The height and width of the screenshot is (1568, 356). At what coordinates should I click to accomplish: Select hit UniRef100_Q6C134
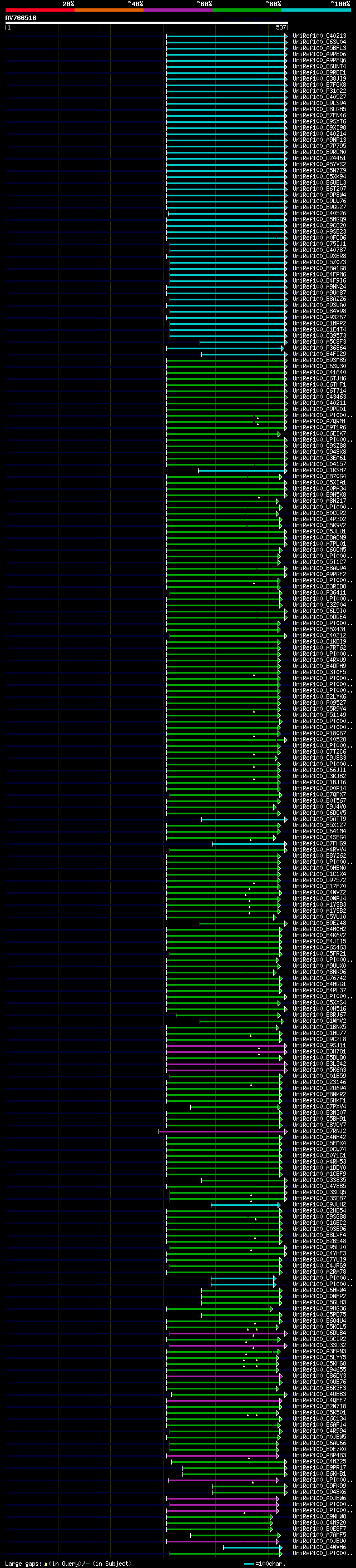point(319,1418)
